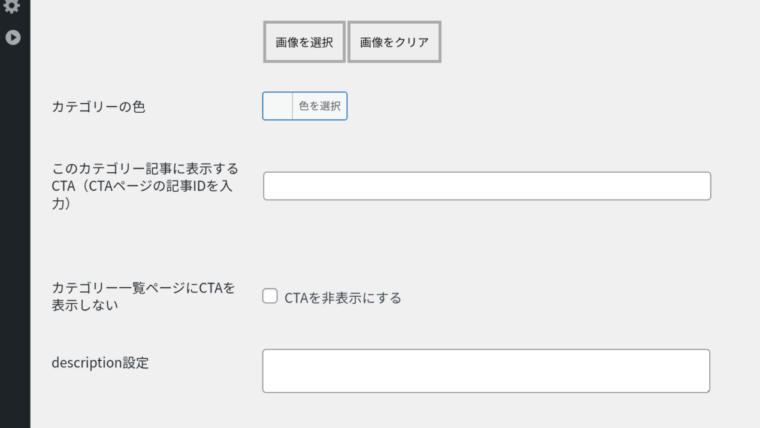Click the CTAを非表示にする label text
The image size is (760, 428).
tap(343, 298)
